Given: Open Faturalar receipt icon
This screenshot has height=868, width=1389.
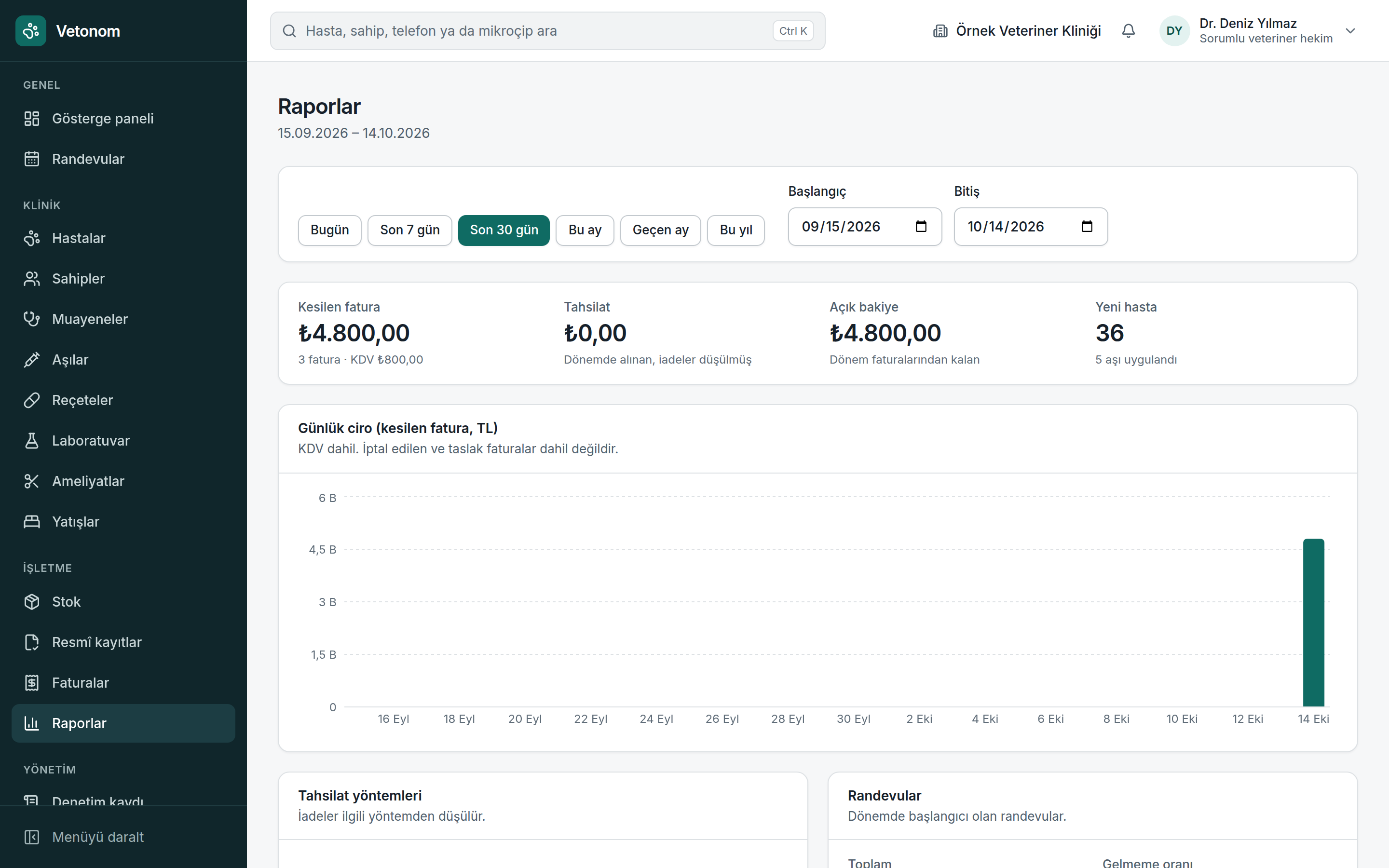Looking at the screenshot, I should (31, 682).
